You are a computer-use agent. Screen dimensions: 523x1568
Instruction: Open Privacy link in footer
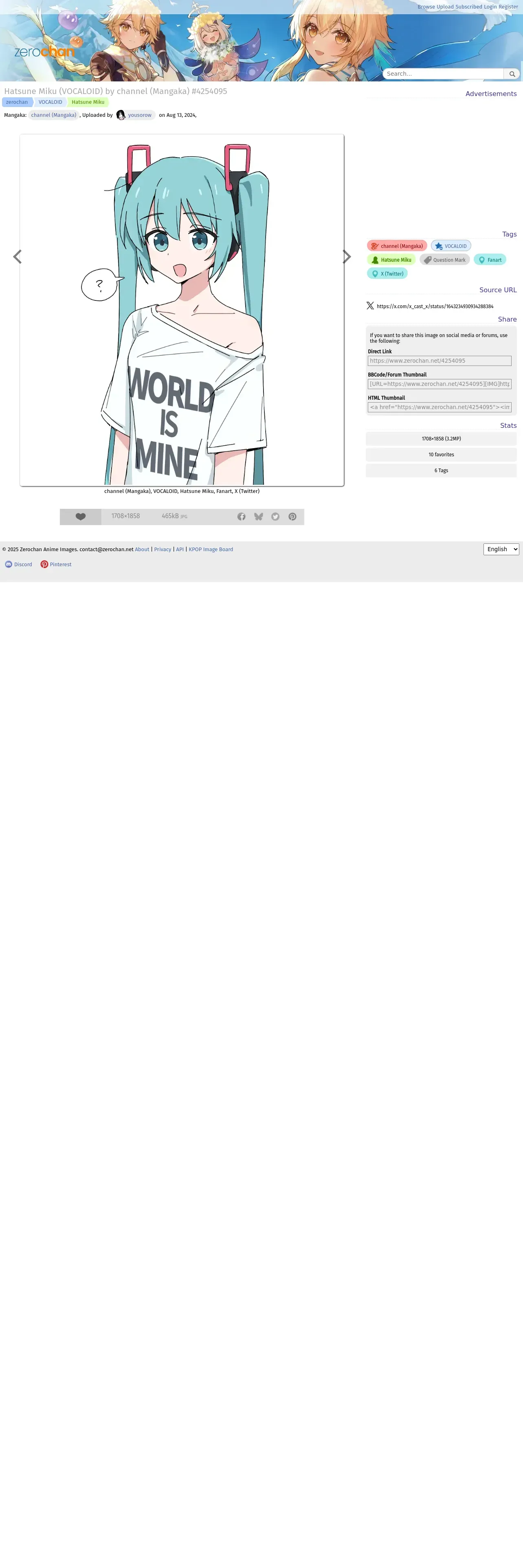pyautogui.click(x=163, y=549)
